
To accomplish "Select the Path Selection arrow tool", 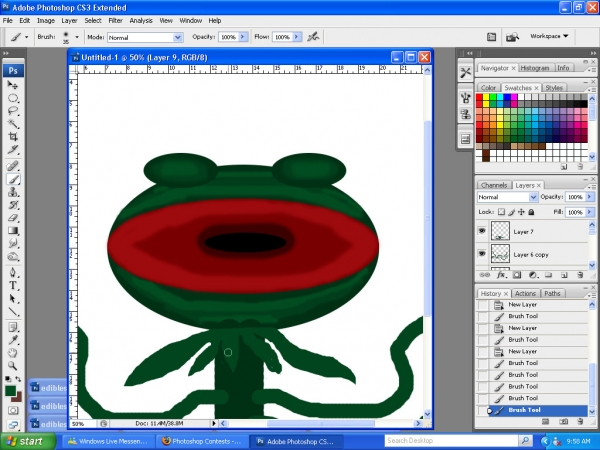I will pos(13,298).
